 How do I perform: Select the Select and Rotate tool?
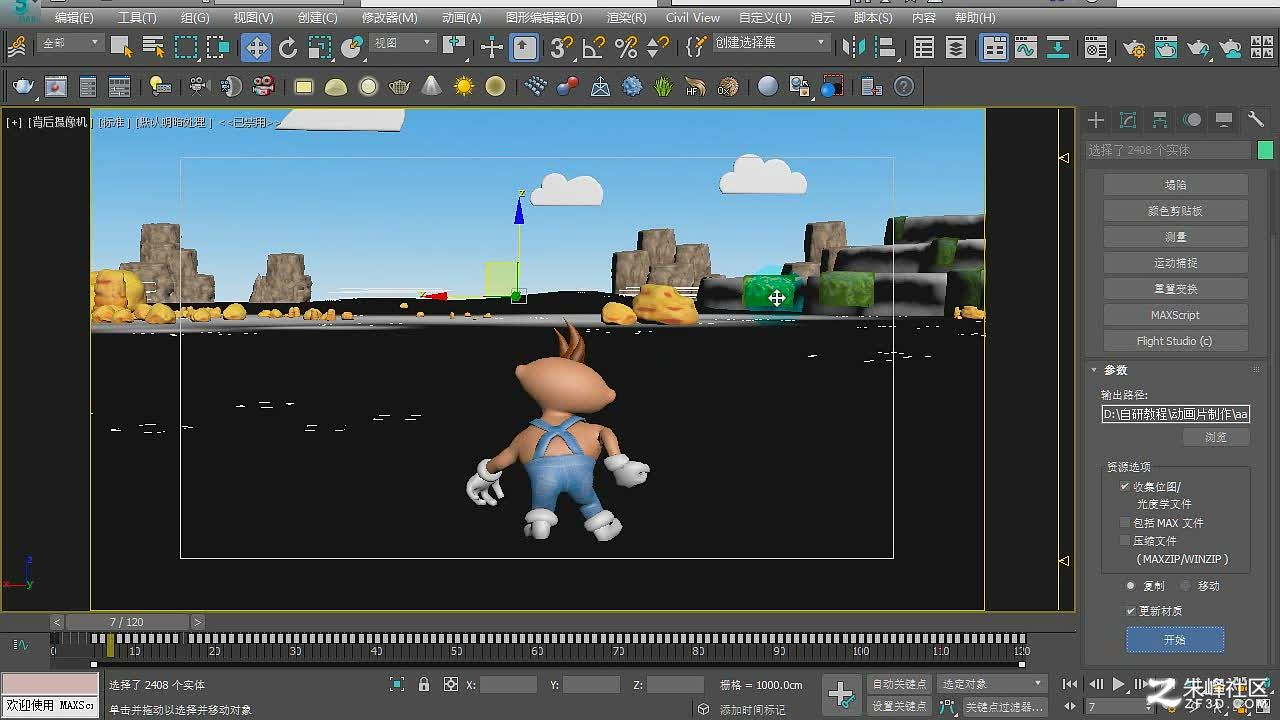(288, 47)
